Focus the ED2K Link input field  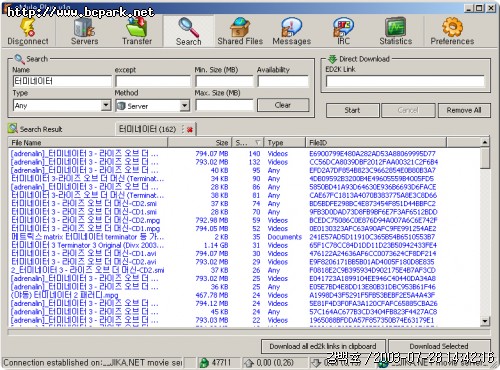[405, 81]
